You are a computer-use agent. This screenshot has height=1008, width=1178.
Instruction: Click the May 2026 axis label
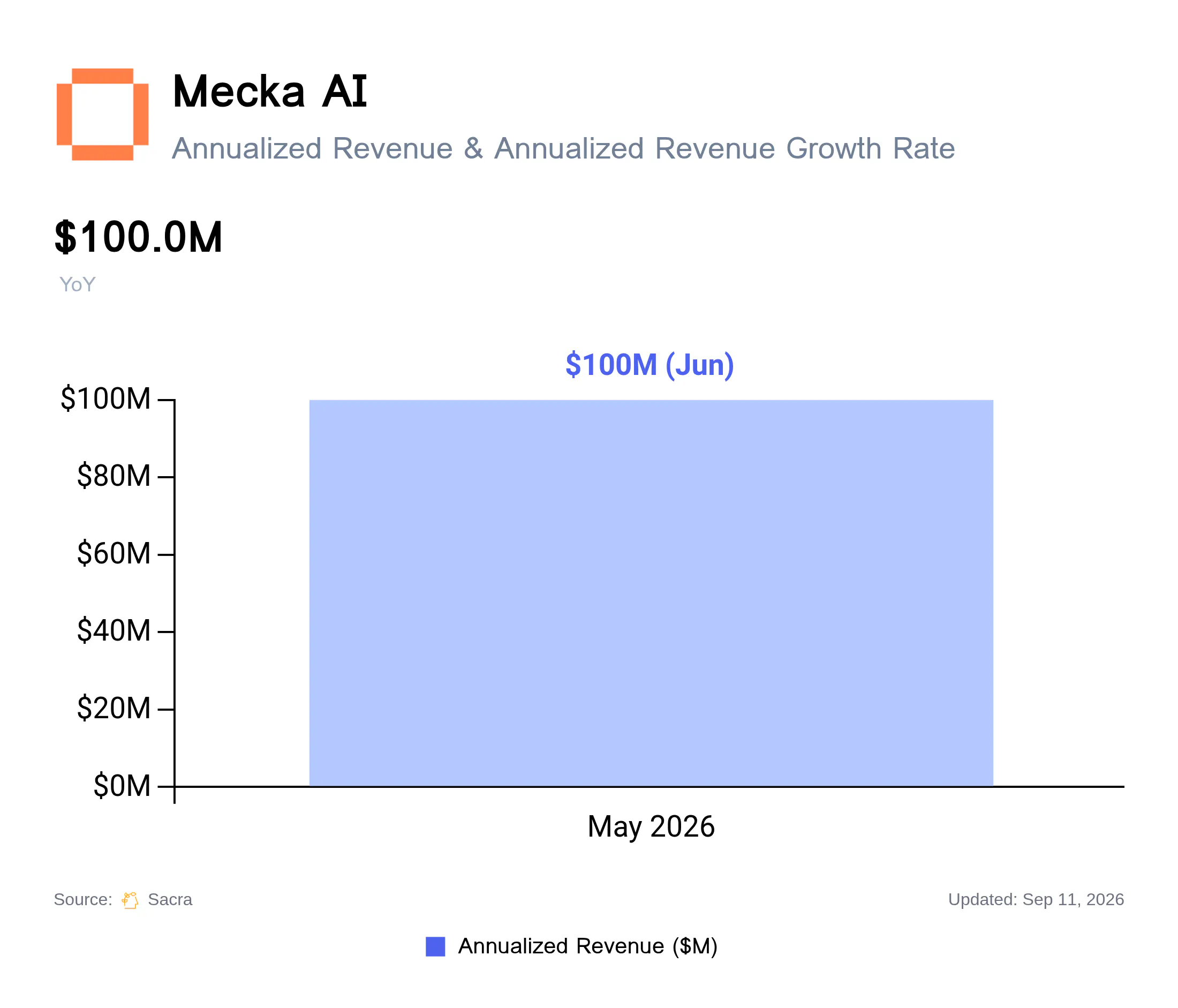(x=651, y=826)
